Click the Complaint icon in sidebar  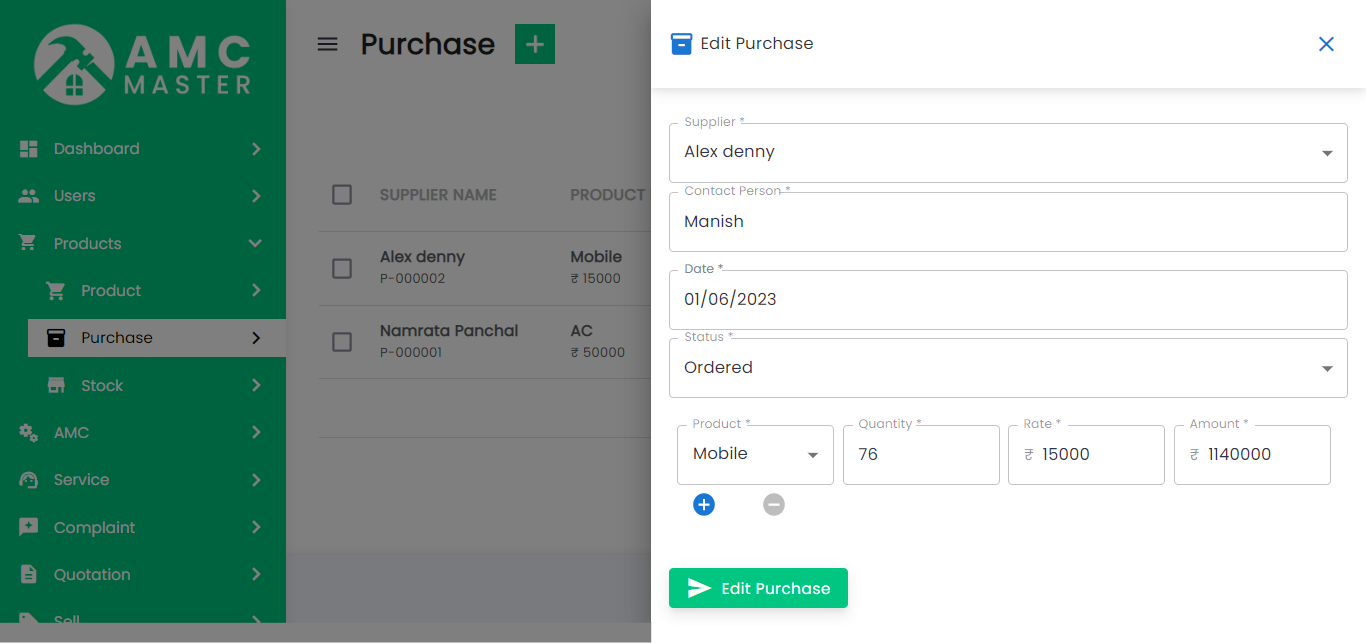point(29,527)
